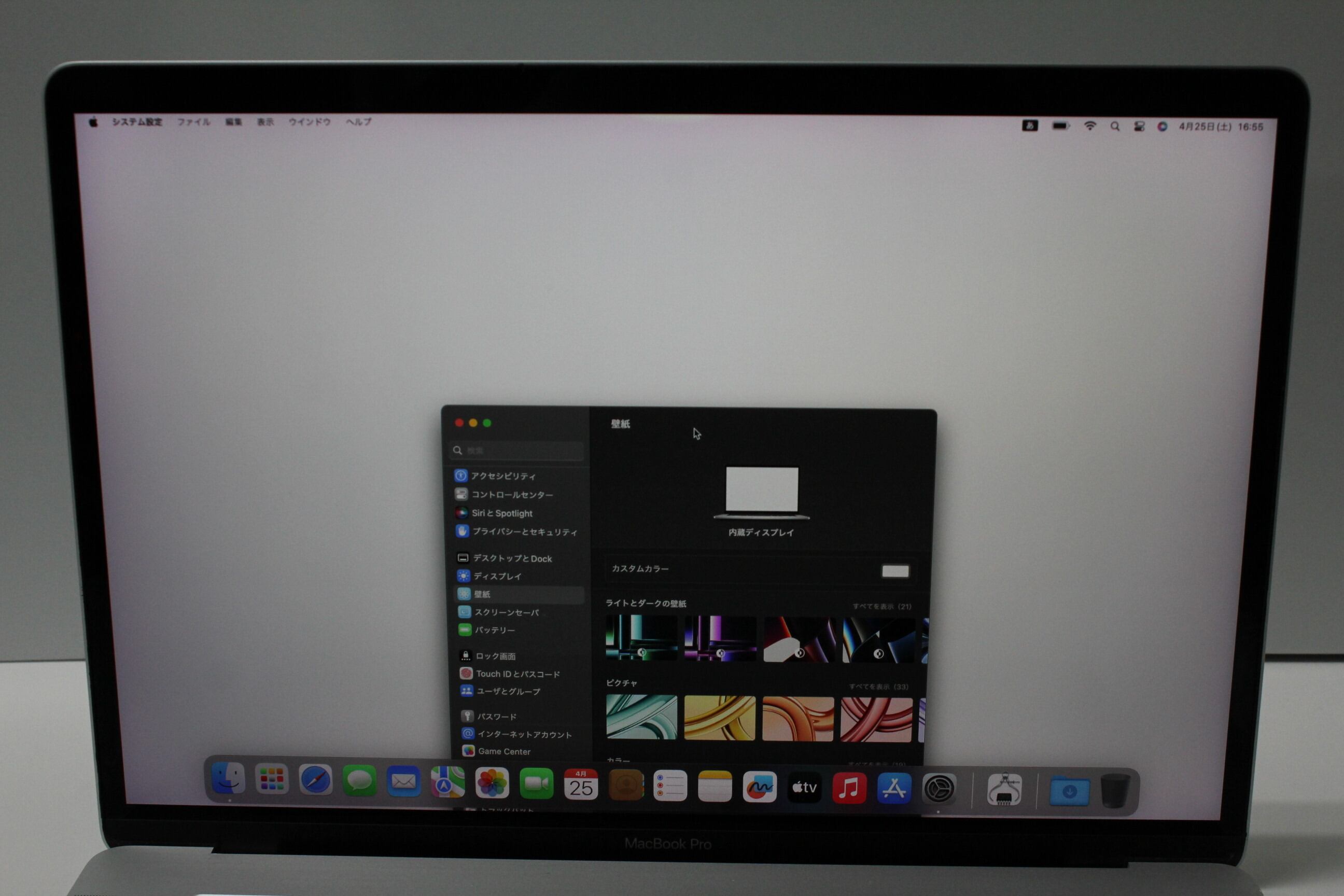Open Accessibility settings in sidebar
Image resolution: width=1344 pixels, height=896 pixels.
coord(503,476)
